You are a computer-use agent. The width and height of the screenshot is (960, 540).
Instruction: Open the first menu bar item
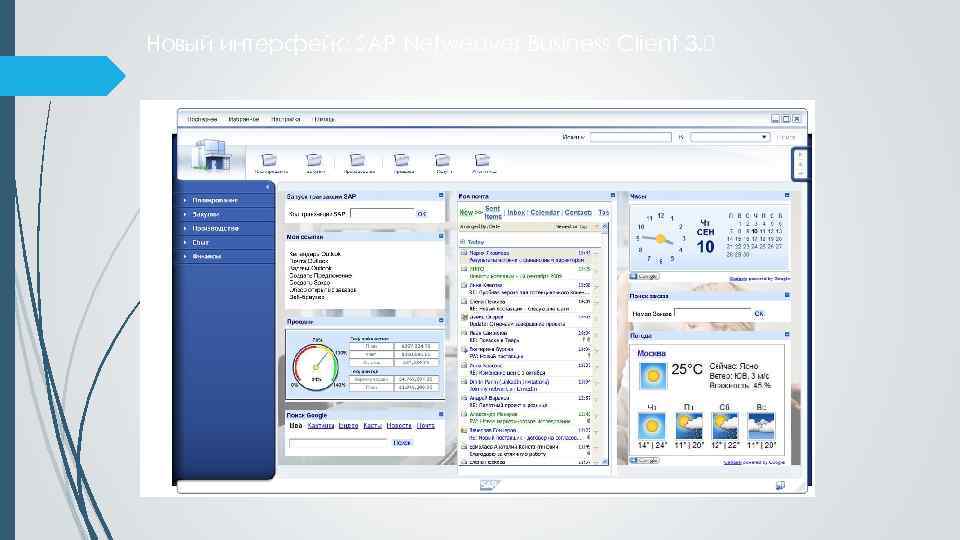pos(202,119)
